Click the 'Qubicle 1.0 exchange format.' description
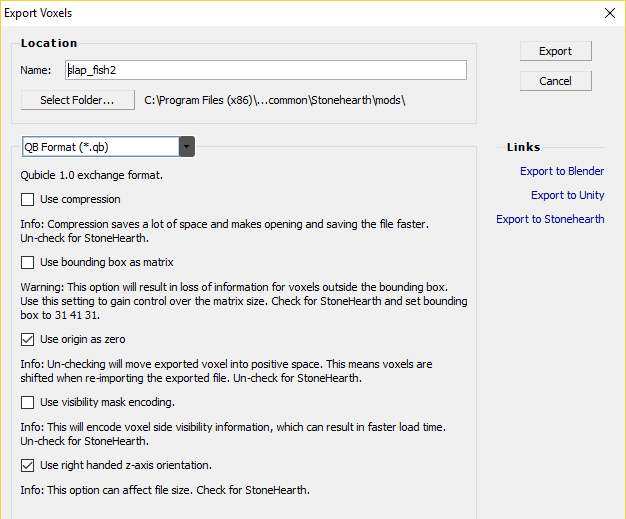 (91, 175)
